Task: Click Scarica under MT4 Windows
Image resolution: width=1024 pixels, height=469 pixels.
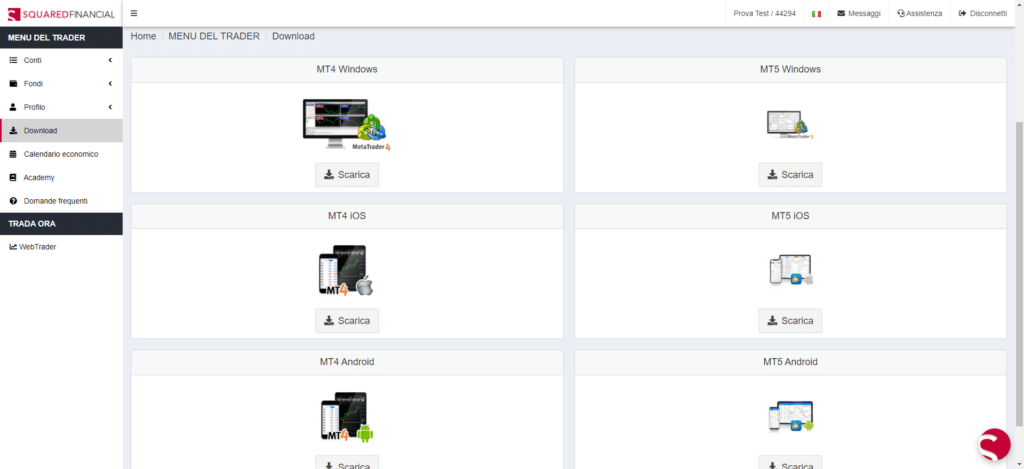Action: coord(347,174)
